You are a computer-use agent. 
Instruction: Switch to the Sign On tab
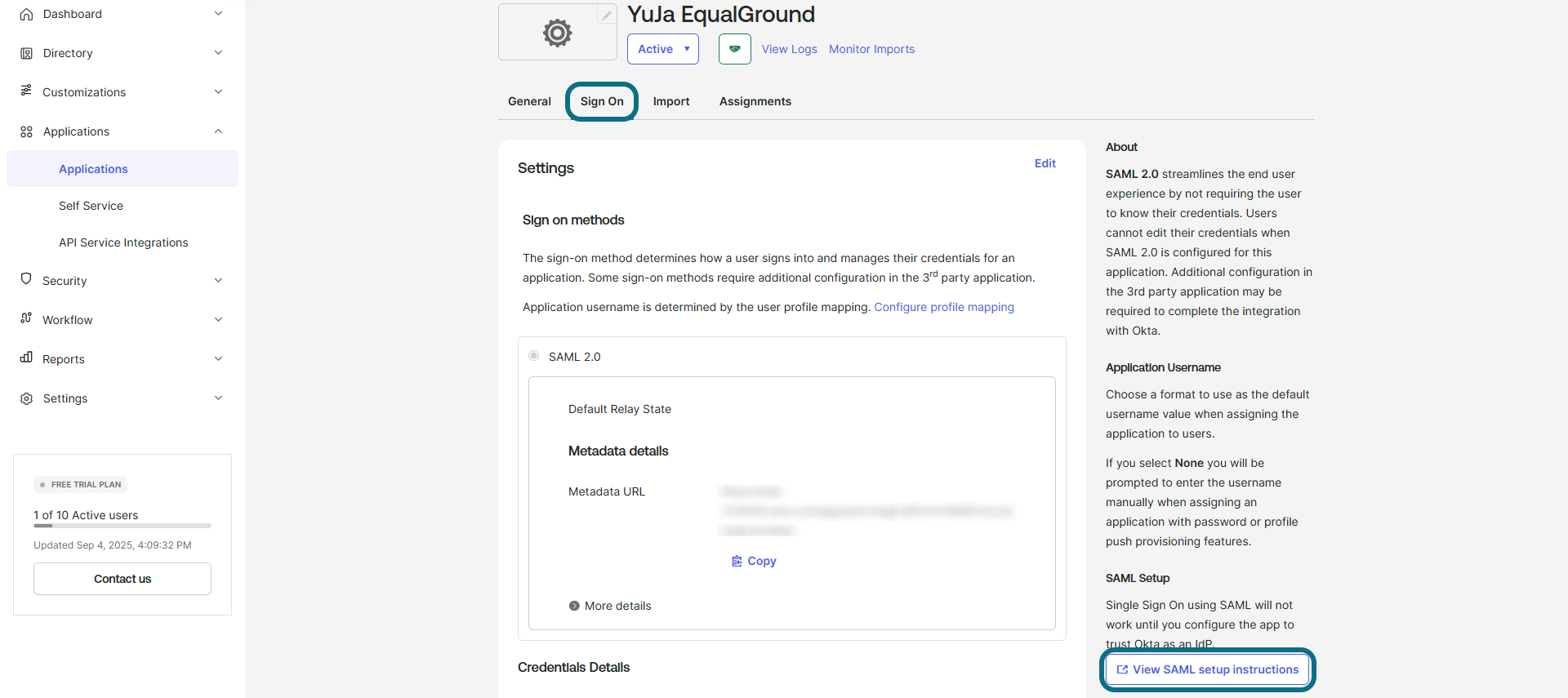(x=602, y=101)
